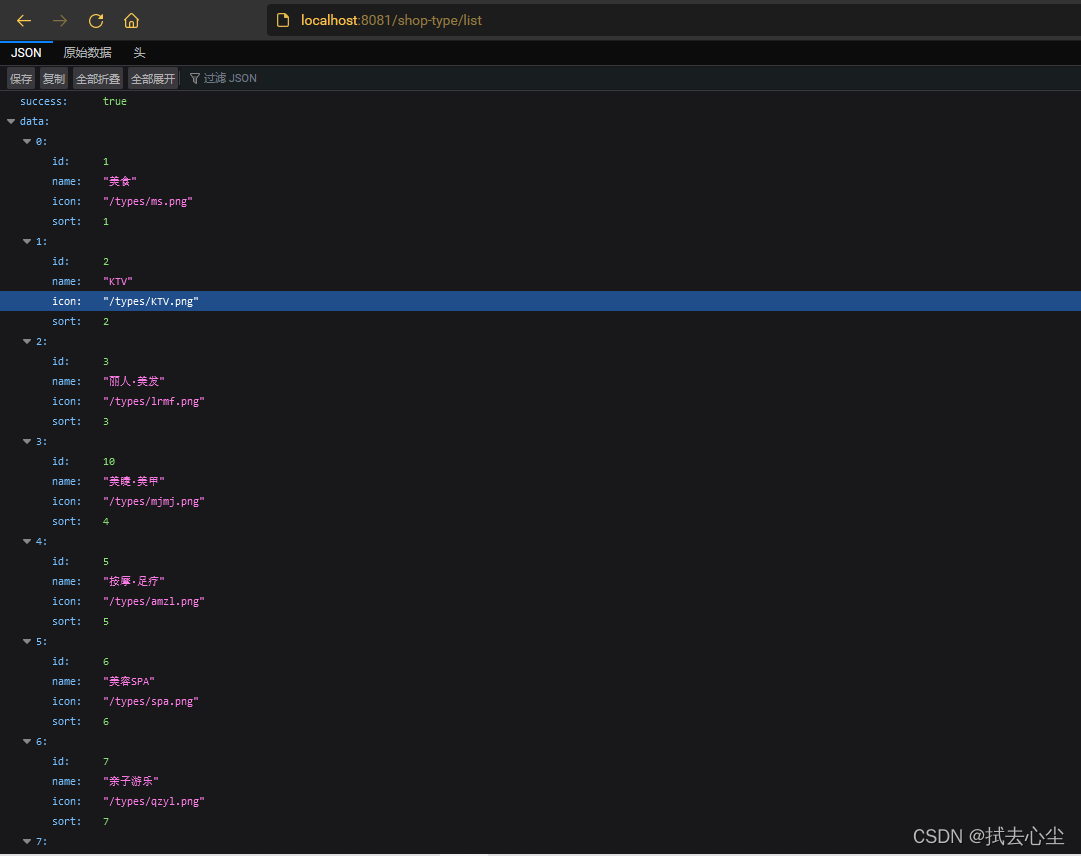This screenshot has width=1081, height=856.
Task: Collapse array item 4
Action: (x=27, y=541)
